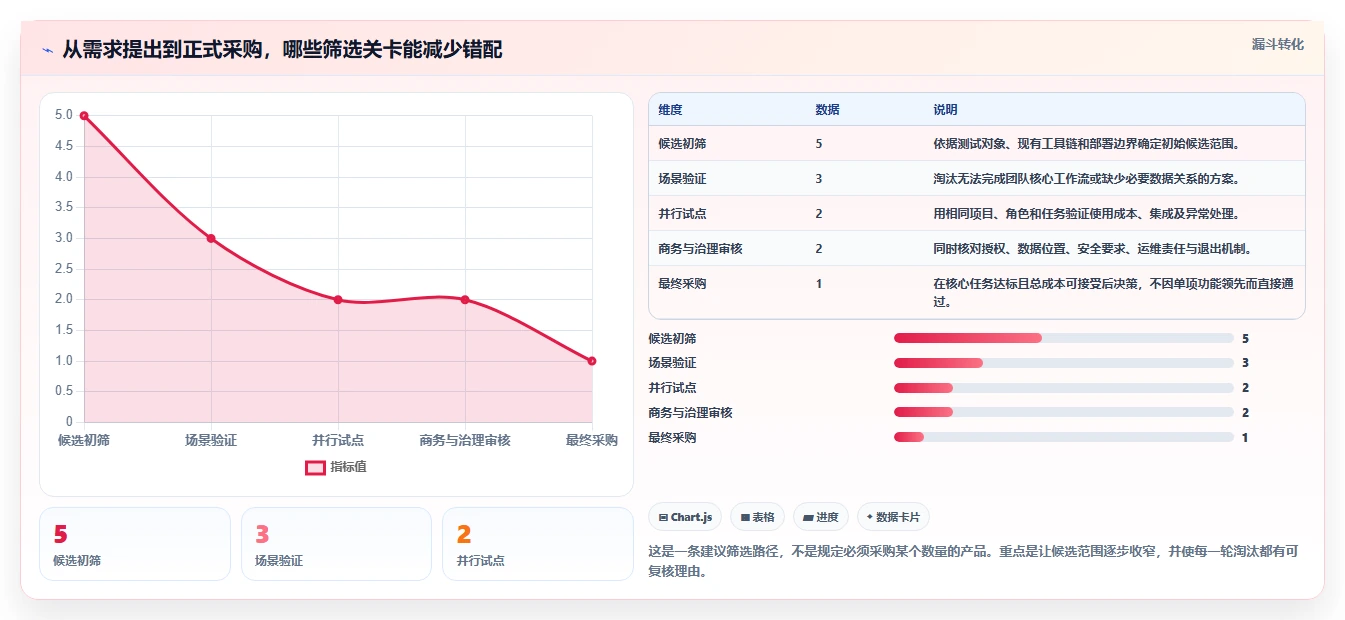The image size is (1345, 620).
Task: Select the 场景验证 data point on chart
Action: tap(211, 238)
